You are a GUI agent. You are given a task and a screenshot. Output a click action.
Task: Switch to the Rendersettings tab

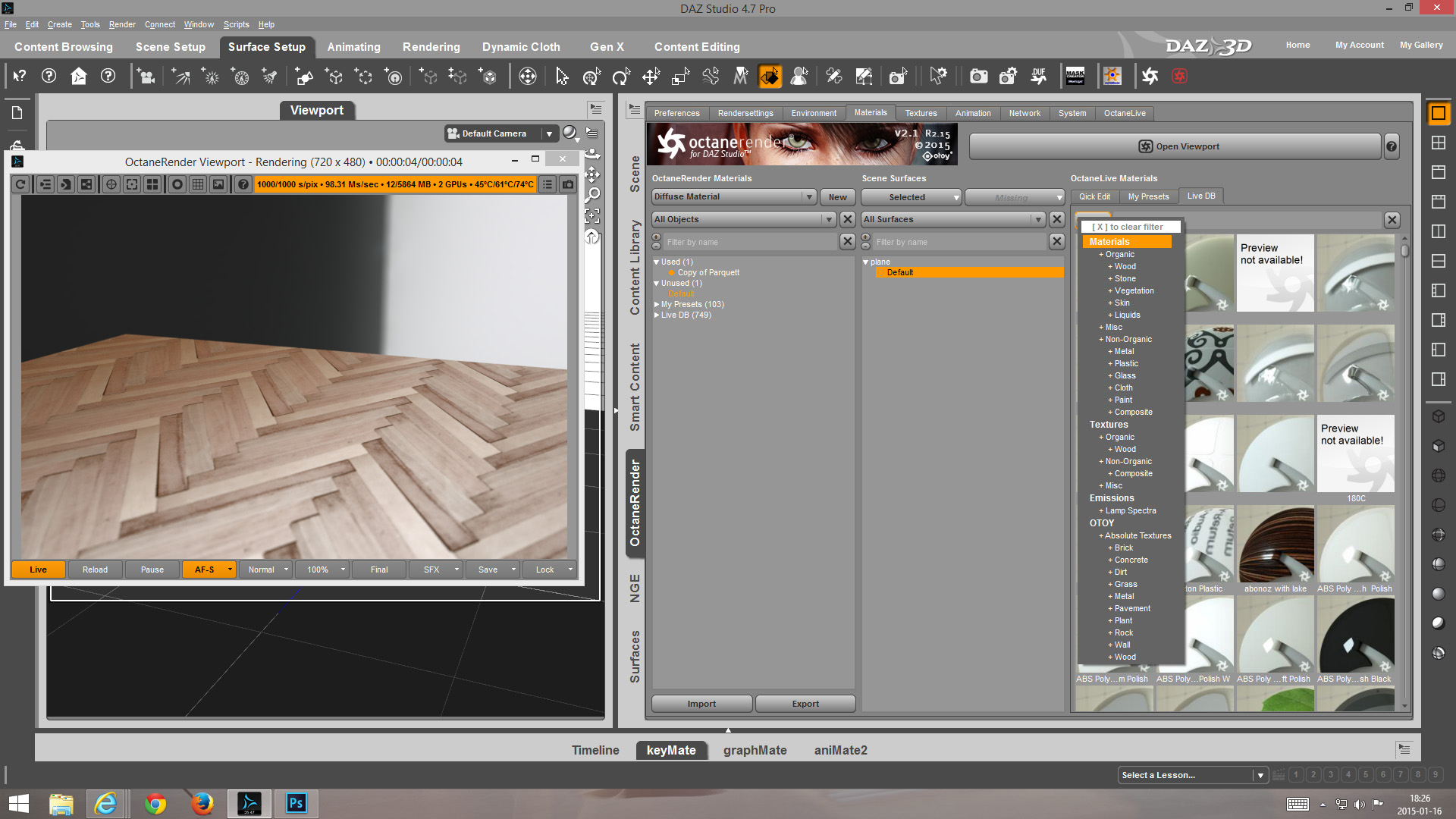(745, 113)
